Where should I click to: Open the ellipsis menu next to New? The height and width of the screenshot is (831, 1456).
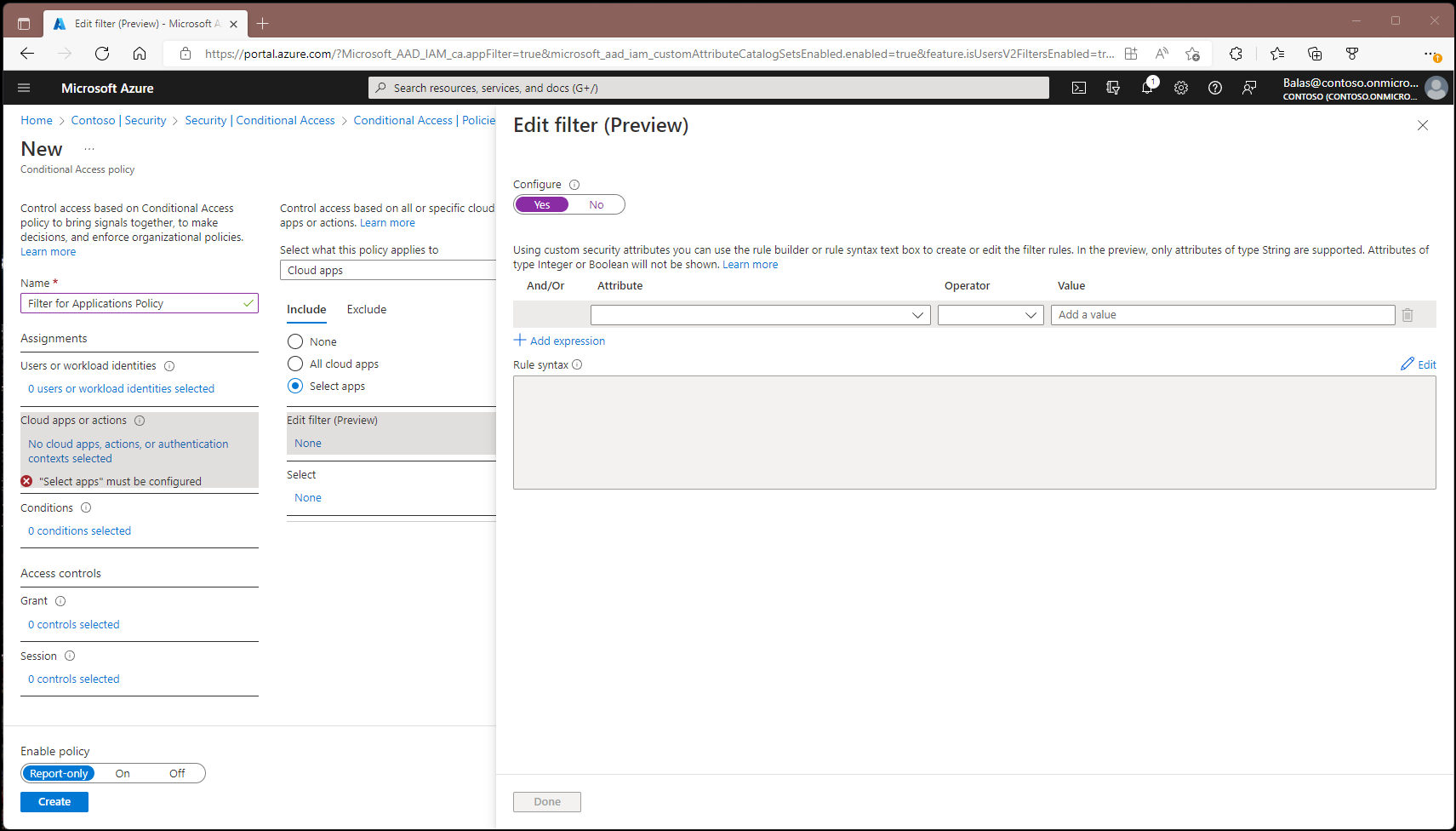tap(89, 149)
